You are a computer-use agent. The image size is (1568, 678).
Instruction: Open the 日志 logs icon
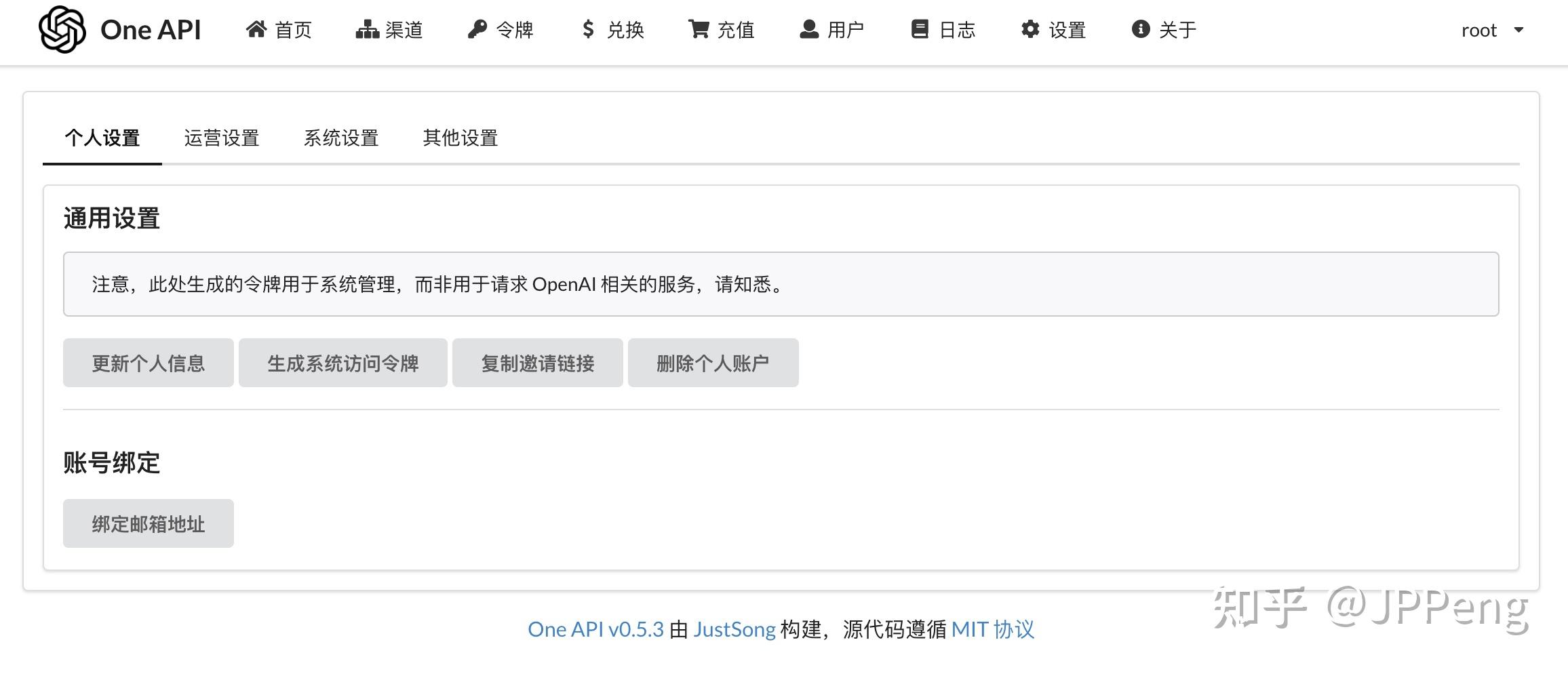[x=920, y=29]
